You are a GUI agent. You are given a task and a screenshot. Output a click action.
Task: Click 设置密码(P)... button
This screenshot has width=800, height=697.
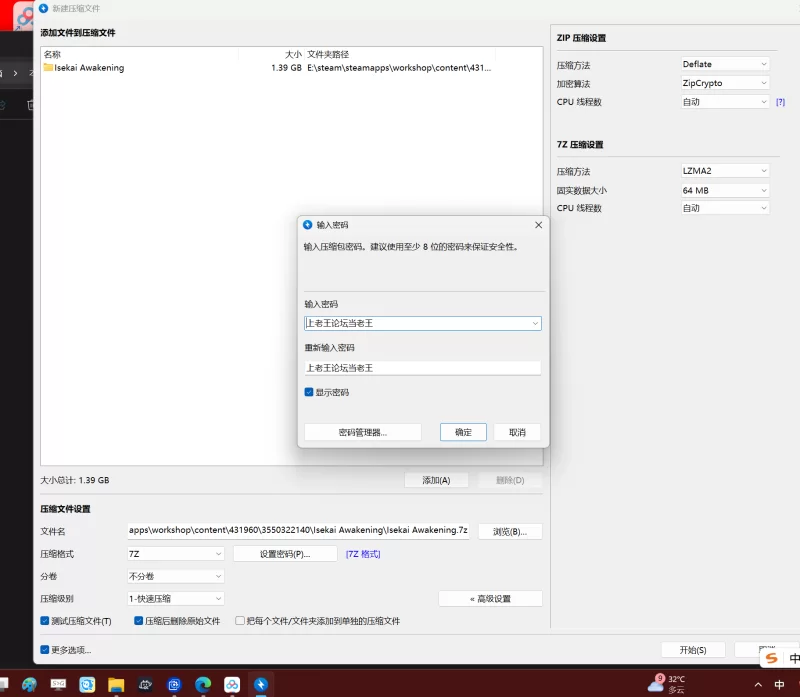(285, 554)
